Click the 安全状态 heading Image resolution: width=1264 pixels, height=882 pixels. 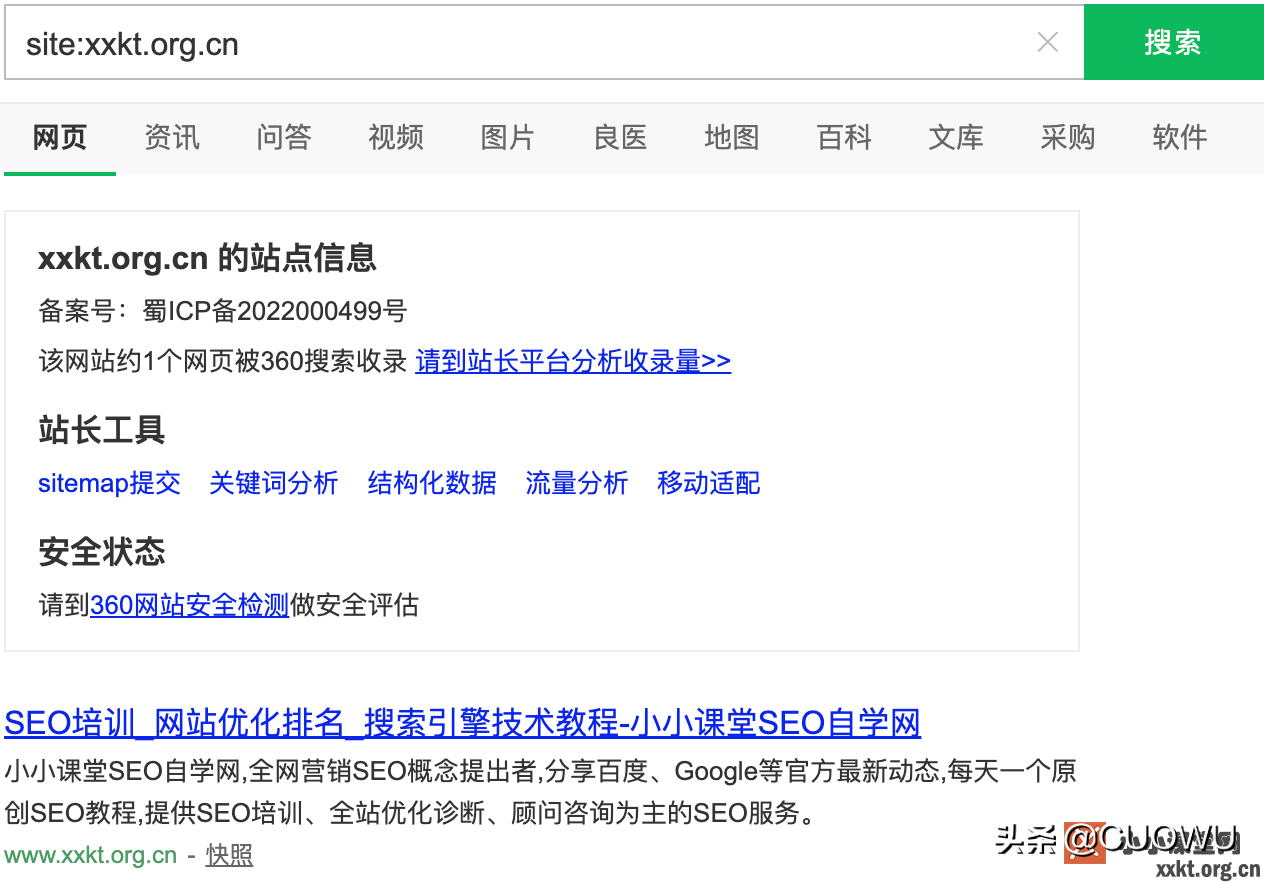click(101, 552)
